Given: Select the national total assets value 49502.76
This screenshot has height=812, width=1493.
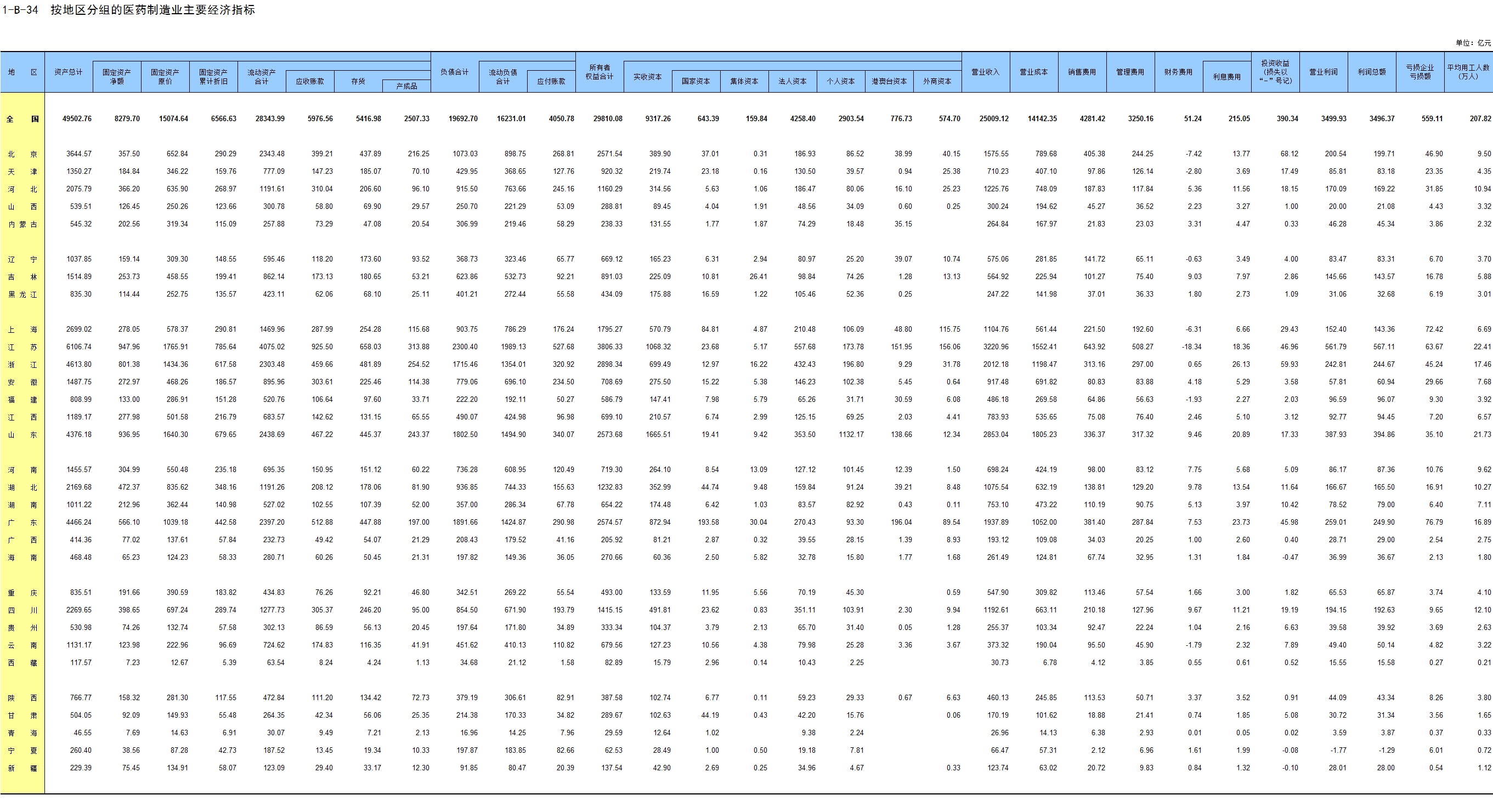Looking at the screenshot, I should click(76, 119).
